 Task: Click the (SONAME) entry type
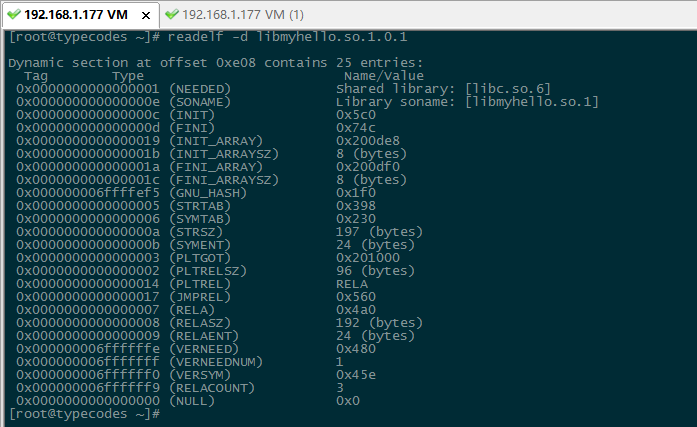200,102
